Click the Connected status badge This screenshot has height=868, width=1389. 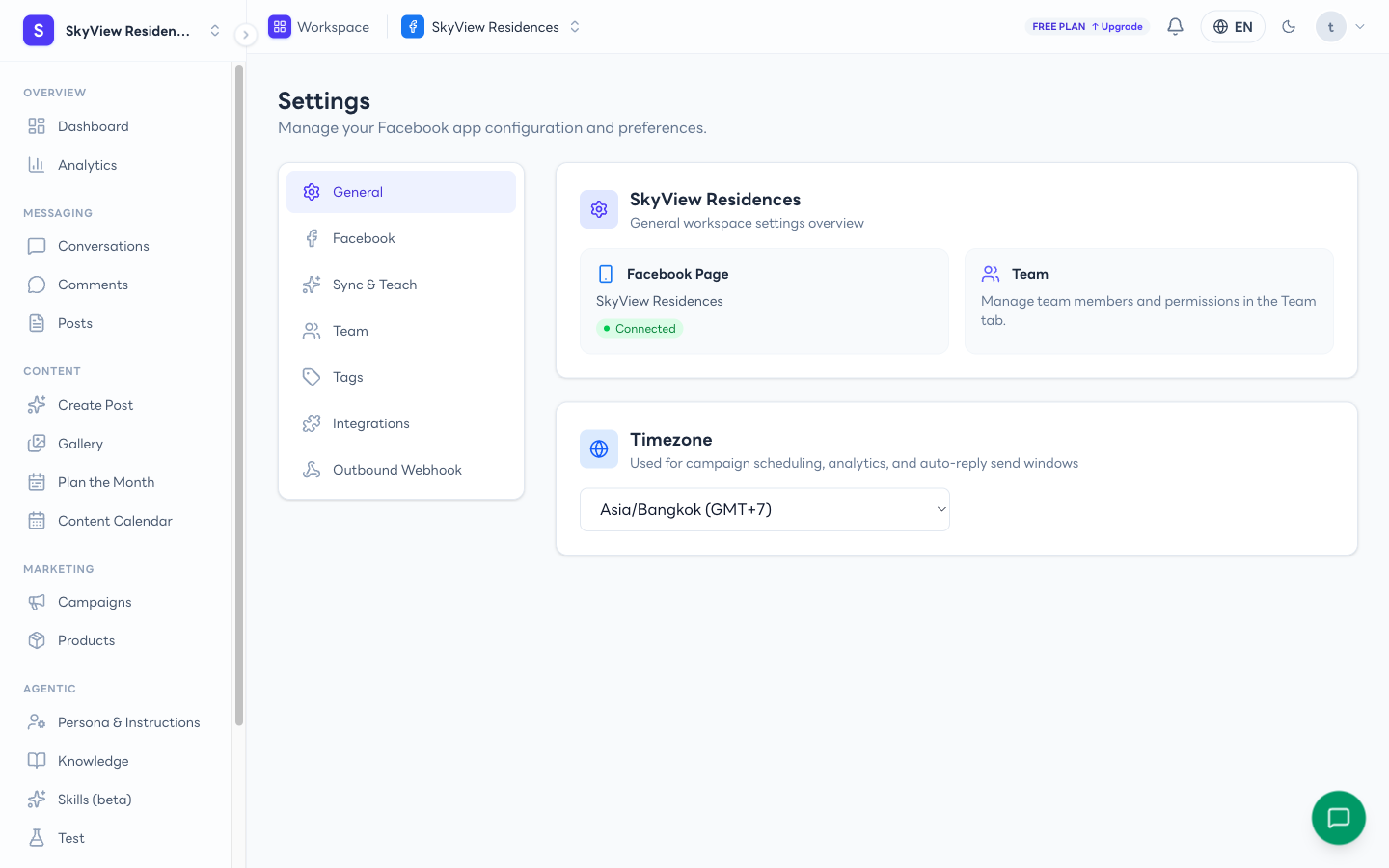(x=640, y=329)
